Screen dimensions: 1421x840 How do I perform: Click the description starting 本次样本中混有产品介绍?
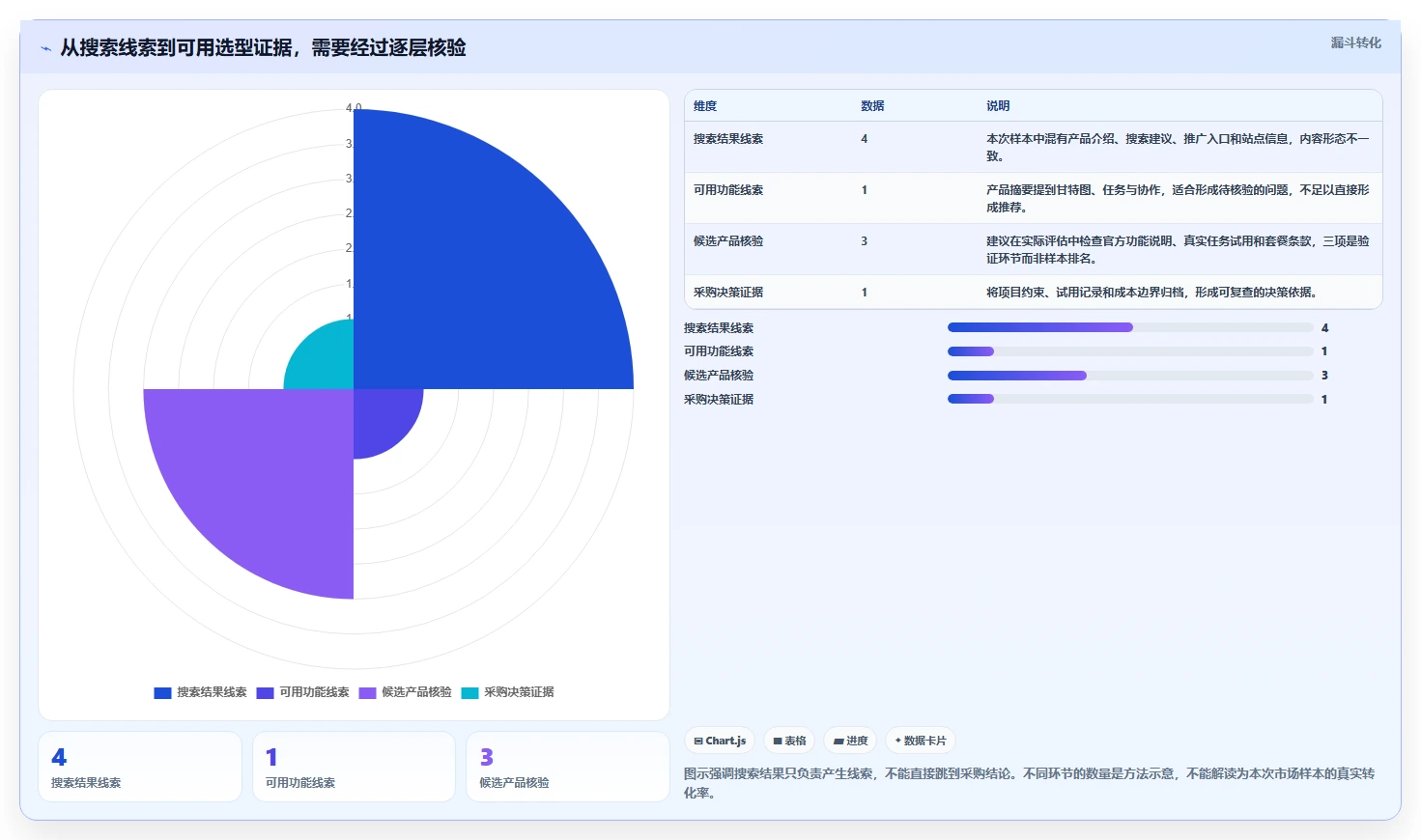pyautogui.click(x=1178, y=148)
